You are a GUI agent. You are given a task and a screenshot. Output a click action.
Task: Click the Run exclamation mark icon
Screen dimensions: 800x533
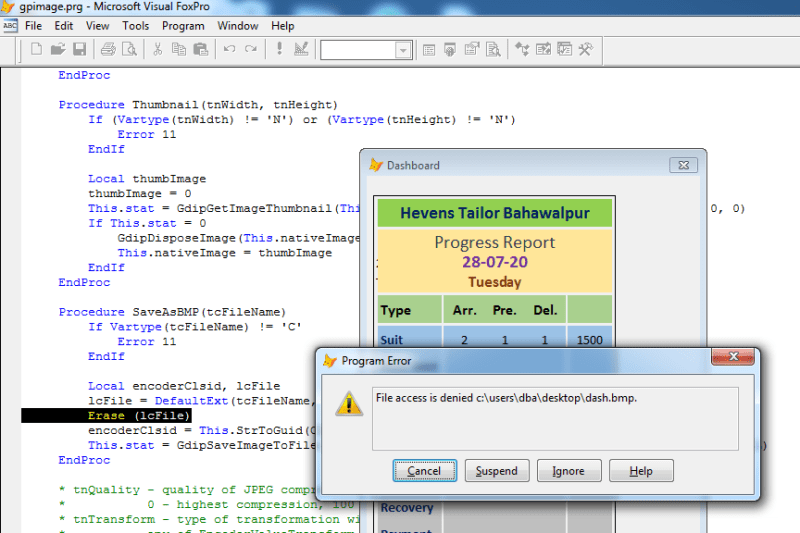coord(279,49)
